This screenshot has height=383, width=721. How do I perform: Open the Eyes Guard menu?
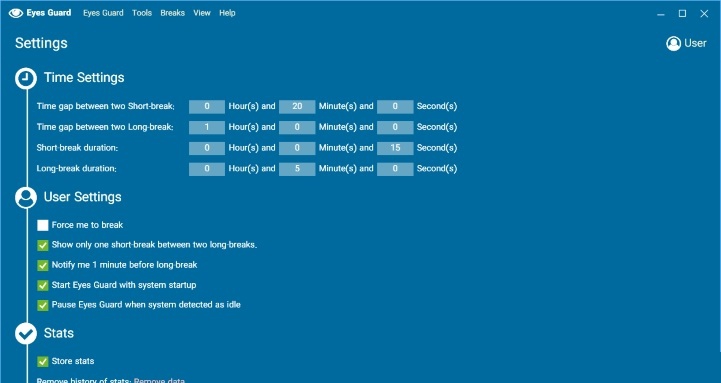coord(103,13)
